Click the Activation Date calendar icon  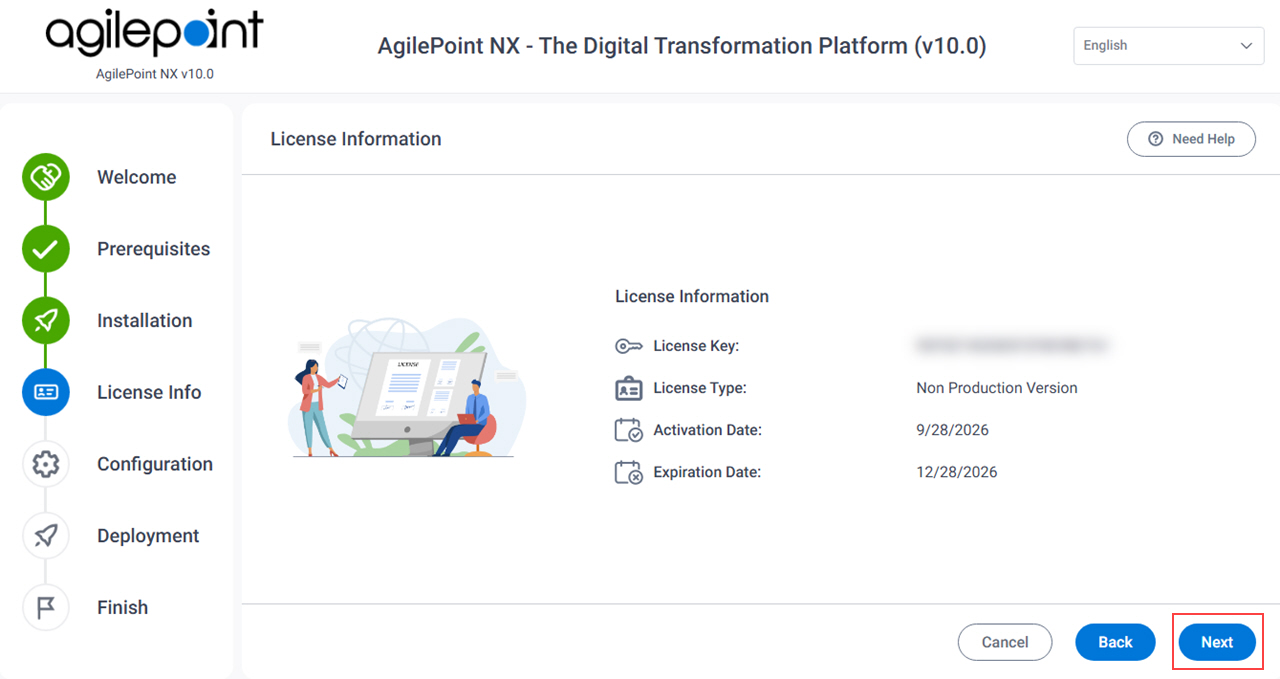coord(629,430)
